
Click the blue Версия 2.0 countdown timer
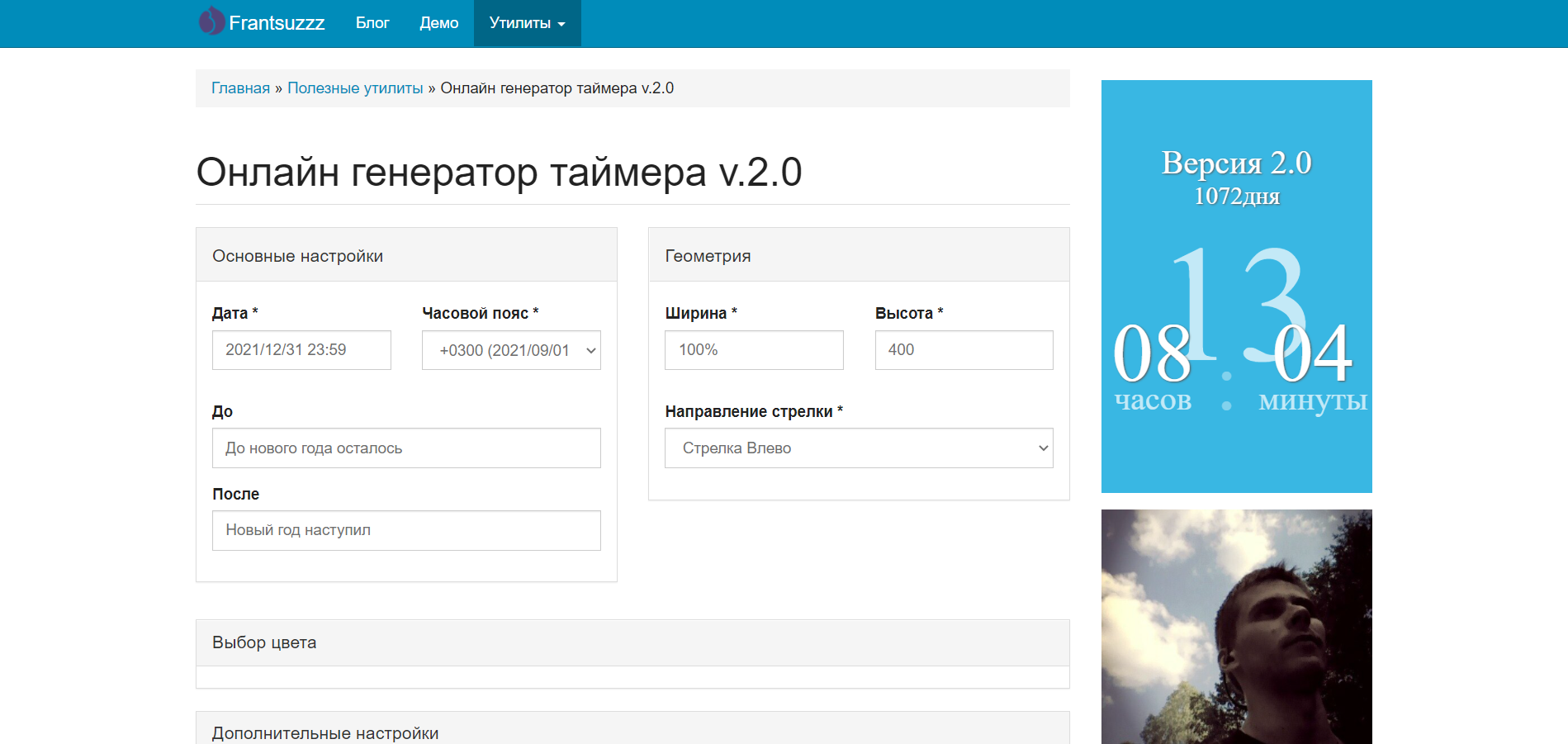pyautogui.click(x=1236, y=286)
